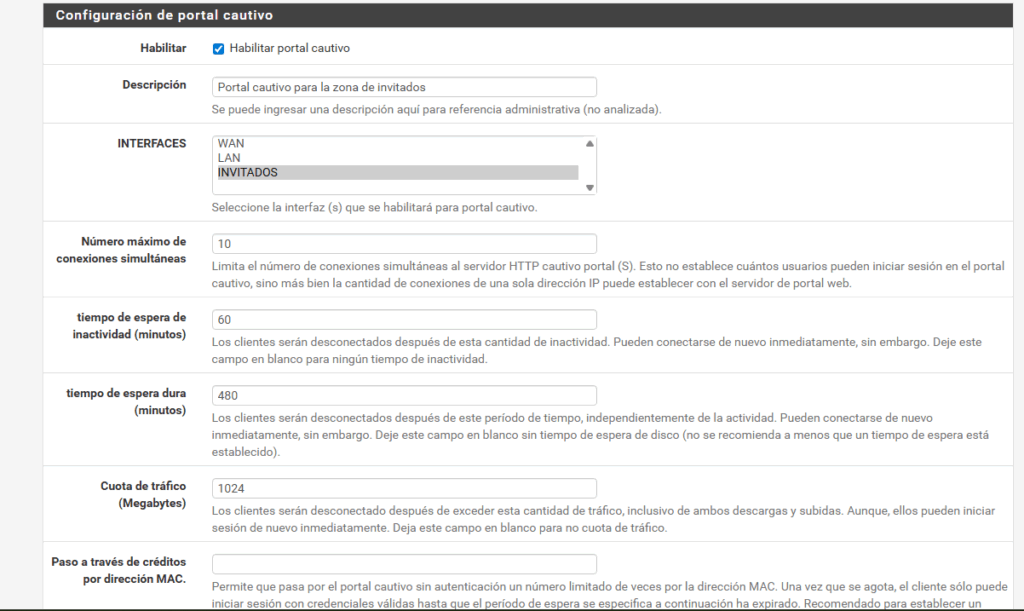The height and width of the screenshot is (611, 1024).
Task: Click the inactivity timeout field showing 60
Action: click(404, 320)
